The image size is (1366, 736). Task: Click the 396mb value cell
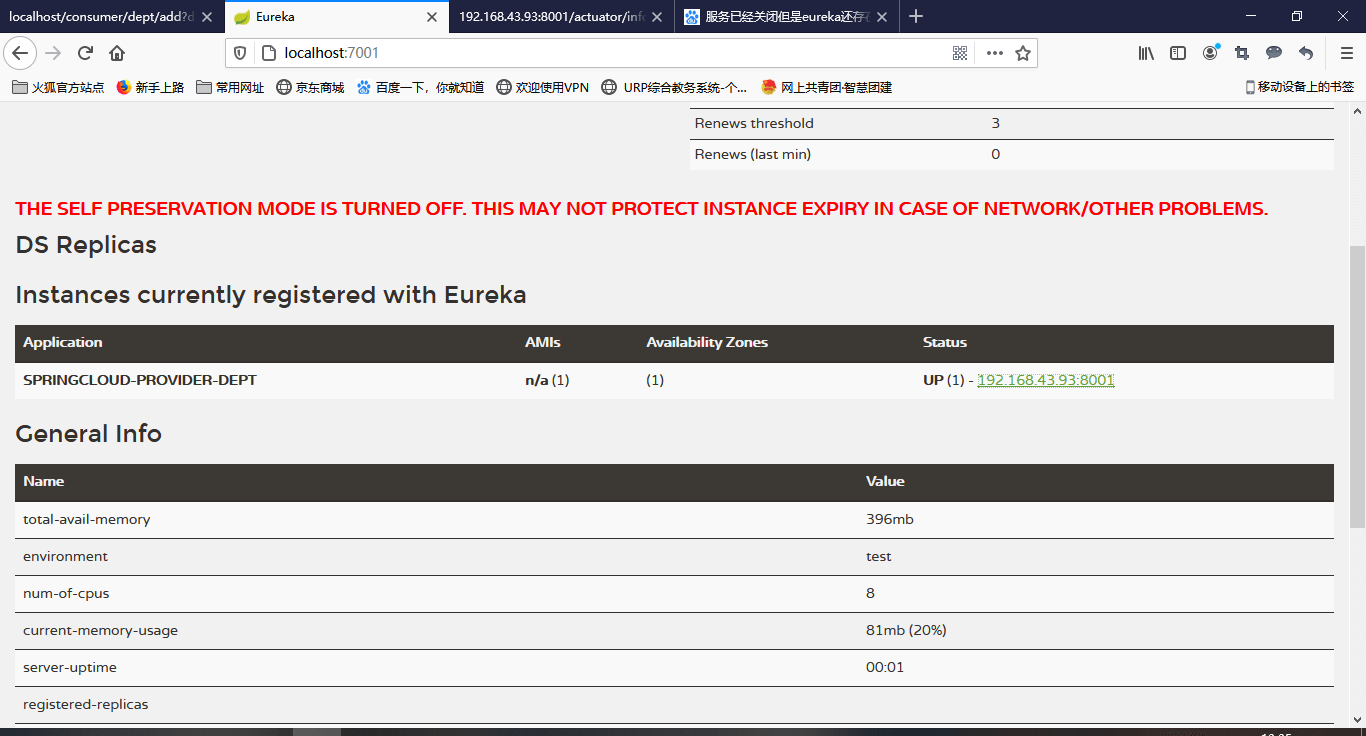click(890, 519)
